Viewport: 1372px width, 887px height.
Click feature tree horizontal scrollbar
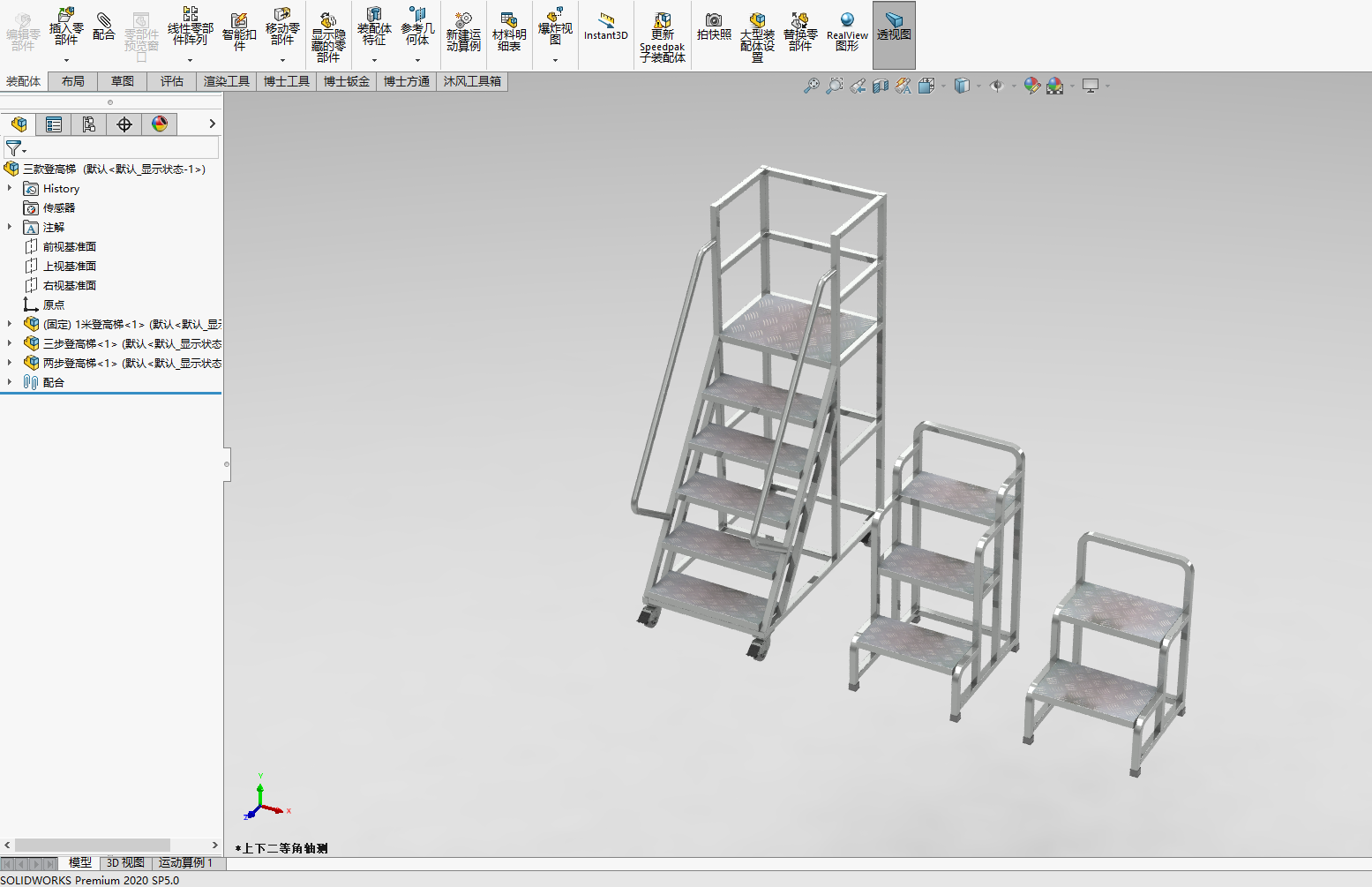click(93, 845)
